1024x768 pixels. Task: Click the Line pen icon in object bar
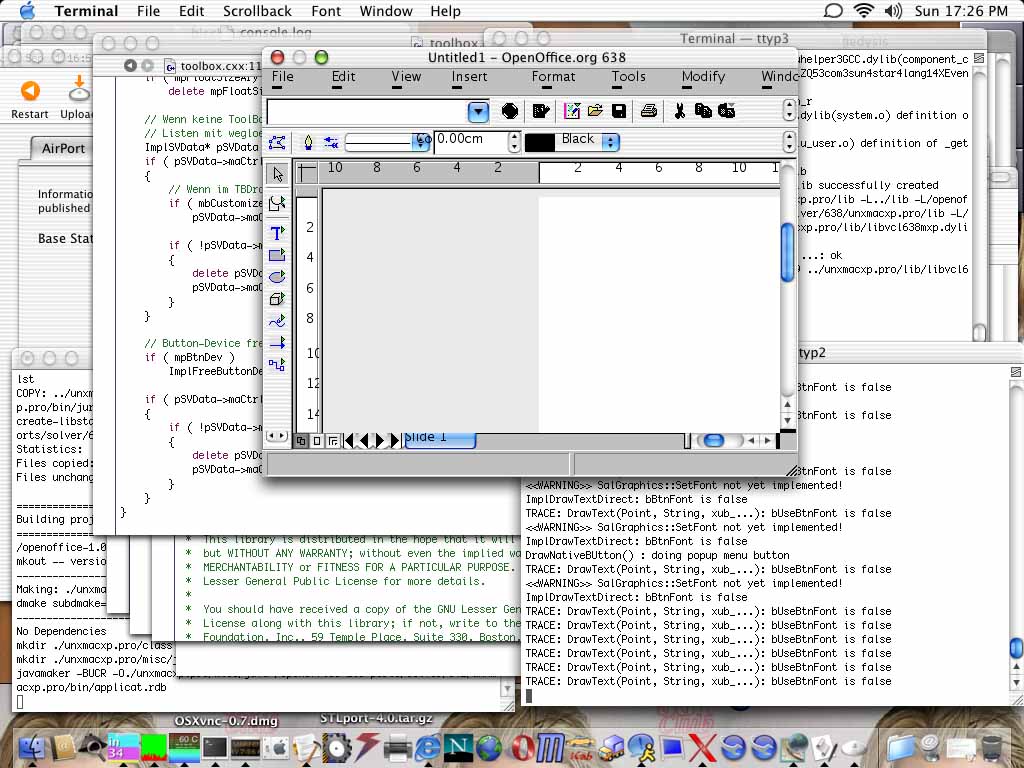point(308,142)
